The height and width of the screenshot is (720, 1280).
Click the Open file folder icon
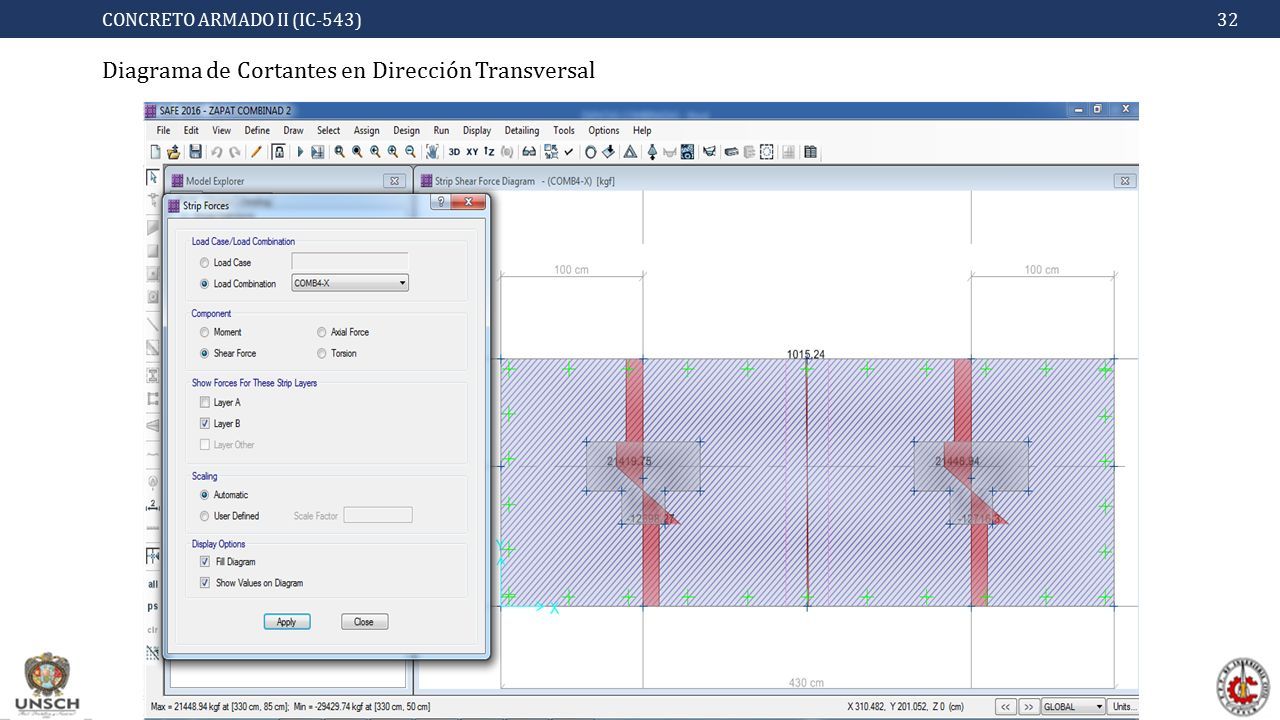(x=173, y=152)
